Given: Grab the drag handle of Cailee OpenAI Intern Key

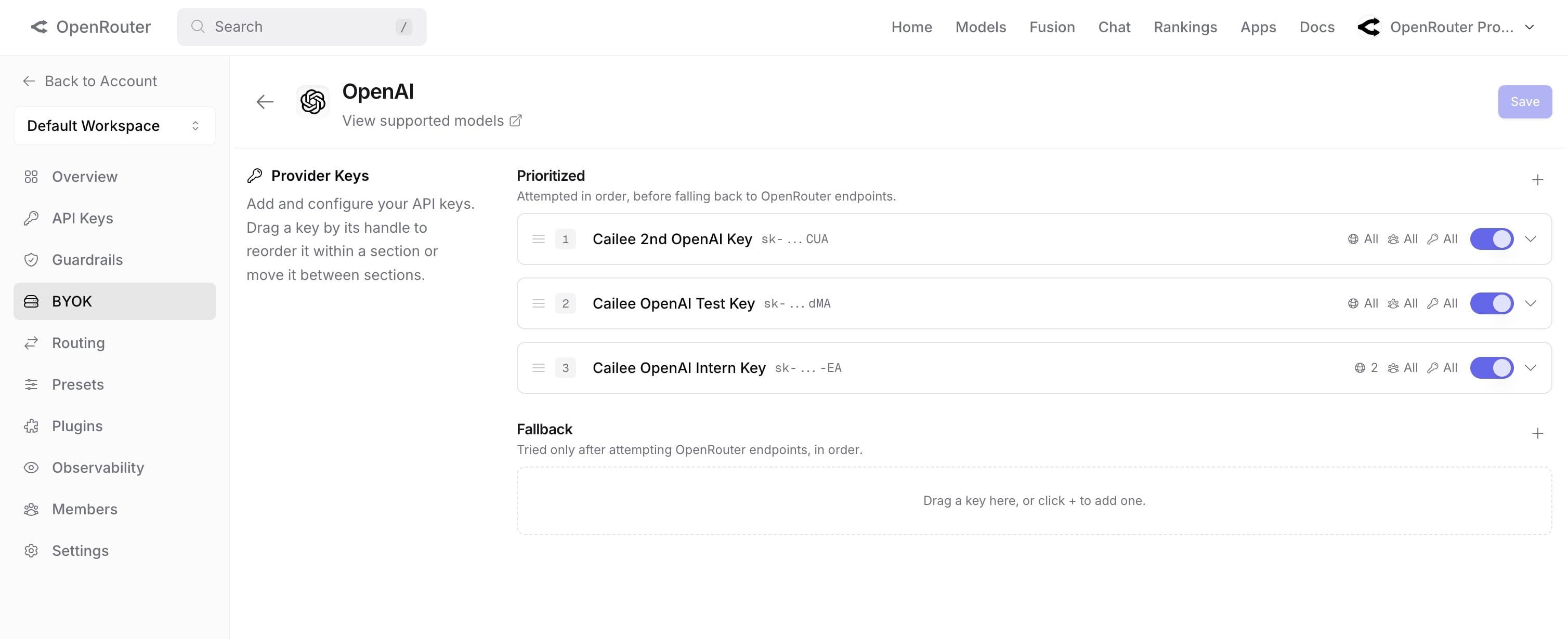Looking at the screenshot, I should [x=539, y=368].
